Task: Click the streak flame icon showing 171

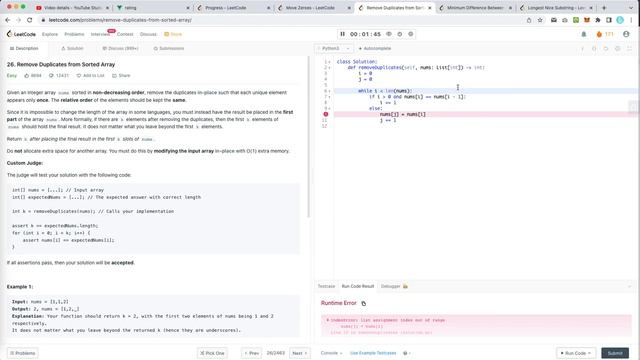Action: point(599,34)
